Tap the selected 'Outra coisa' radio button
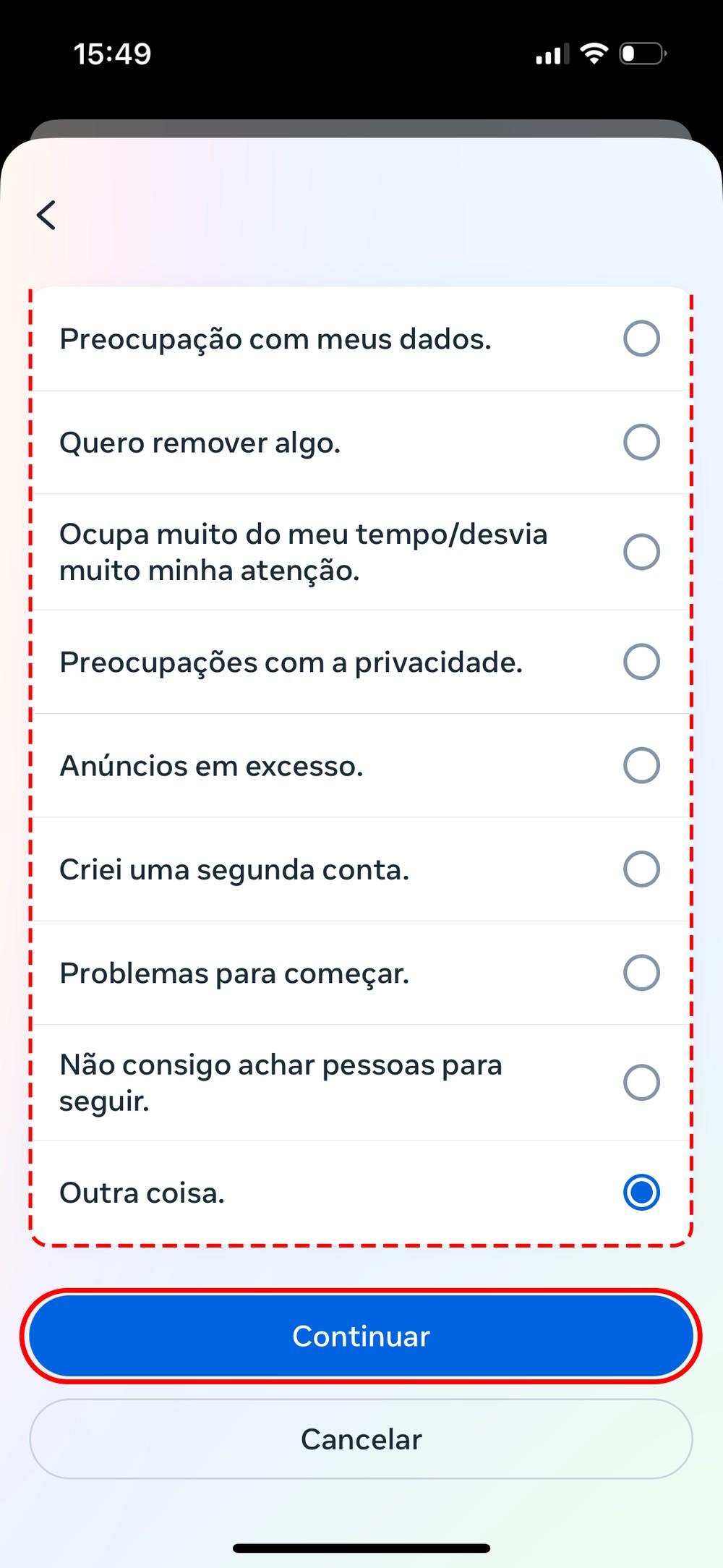This screenshot has height=1568, width=723. (641, 1193)
